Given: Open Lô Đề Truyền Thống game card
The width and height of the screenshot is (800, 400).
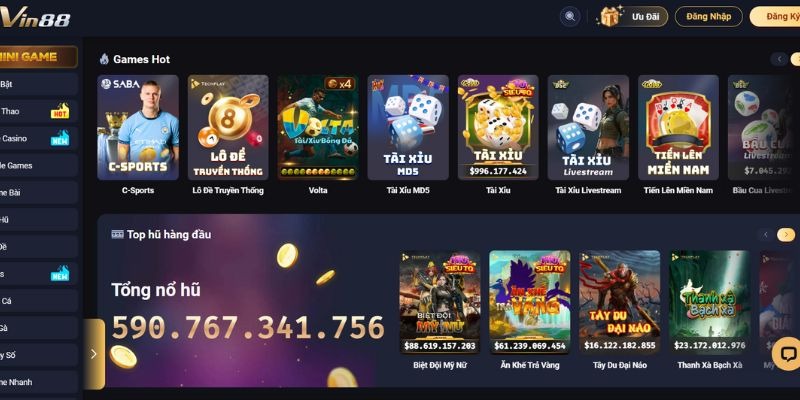Looking at the screenshot, I should [x=228, y=128].
